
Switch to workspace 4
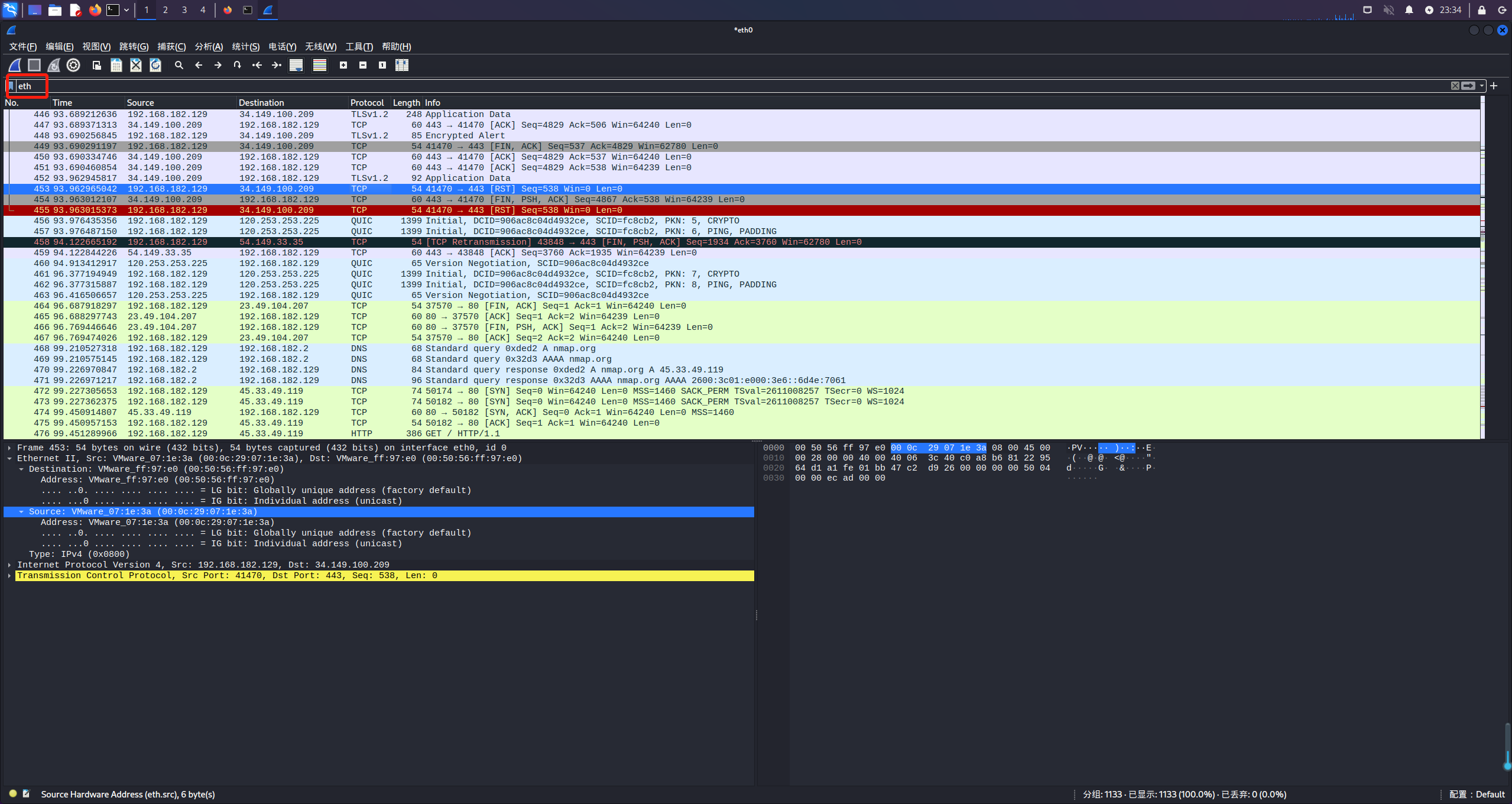click(x=203, y=9)
